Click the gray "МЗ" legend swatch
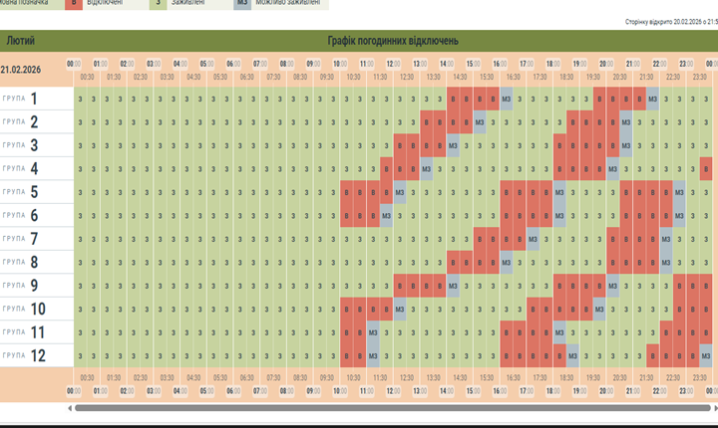Viewport: 718px width, 428px height. (243, 4)
